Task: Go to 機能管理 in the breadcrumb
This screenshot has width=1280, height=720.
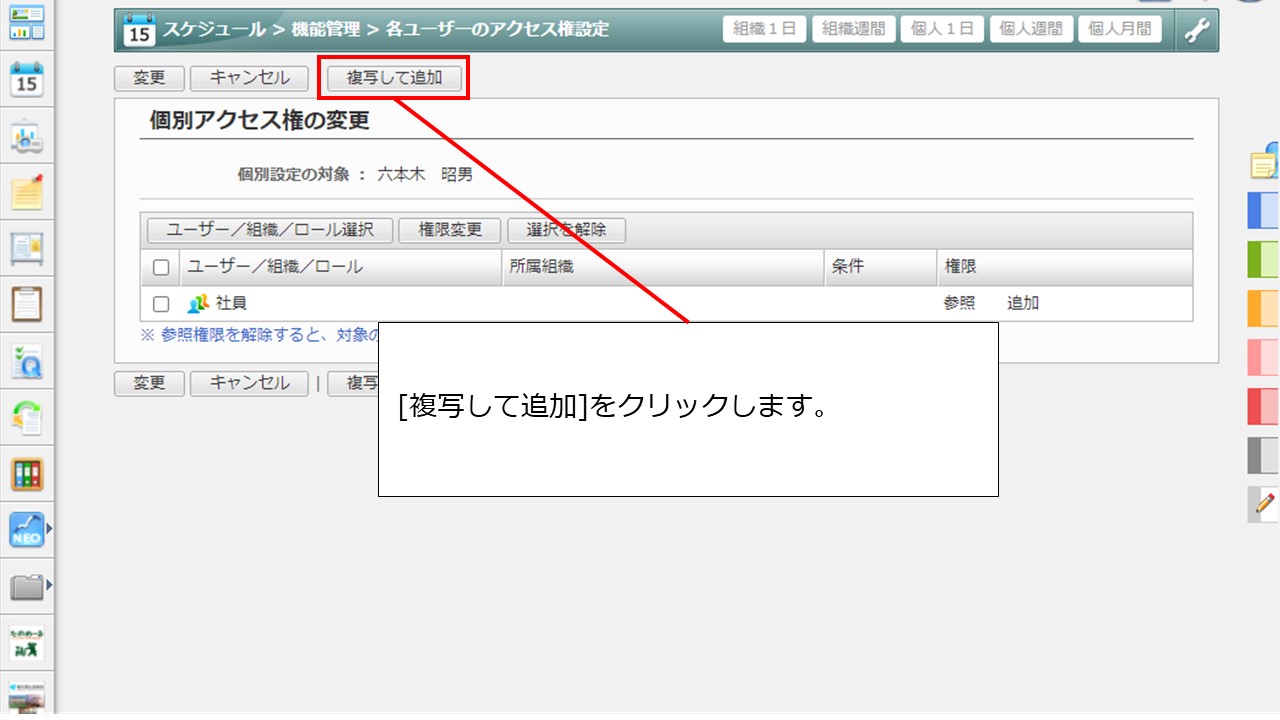Action: coord(325,30)
